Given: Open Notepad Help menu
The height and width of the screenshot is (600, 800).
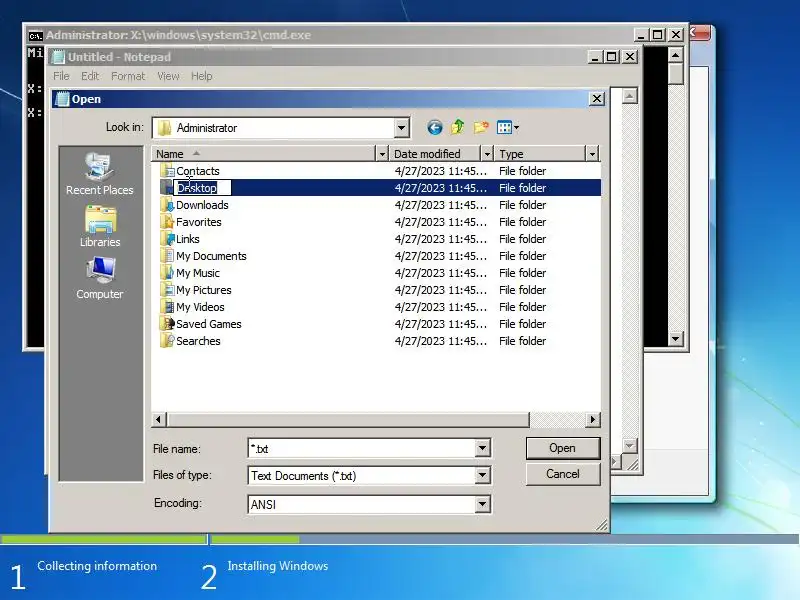Looking at the screenshot, I should [202, 76].
